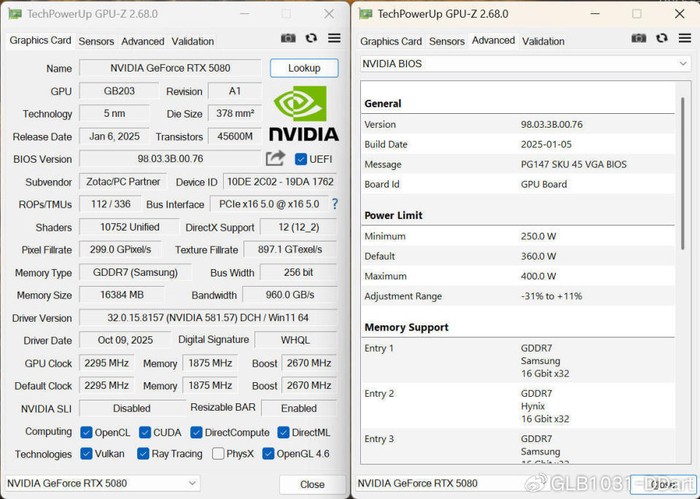Click camera screenshot icon in right window
Screen dimensions: 700x499
coord(639,38)
